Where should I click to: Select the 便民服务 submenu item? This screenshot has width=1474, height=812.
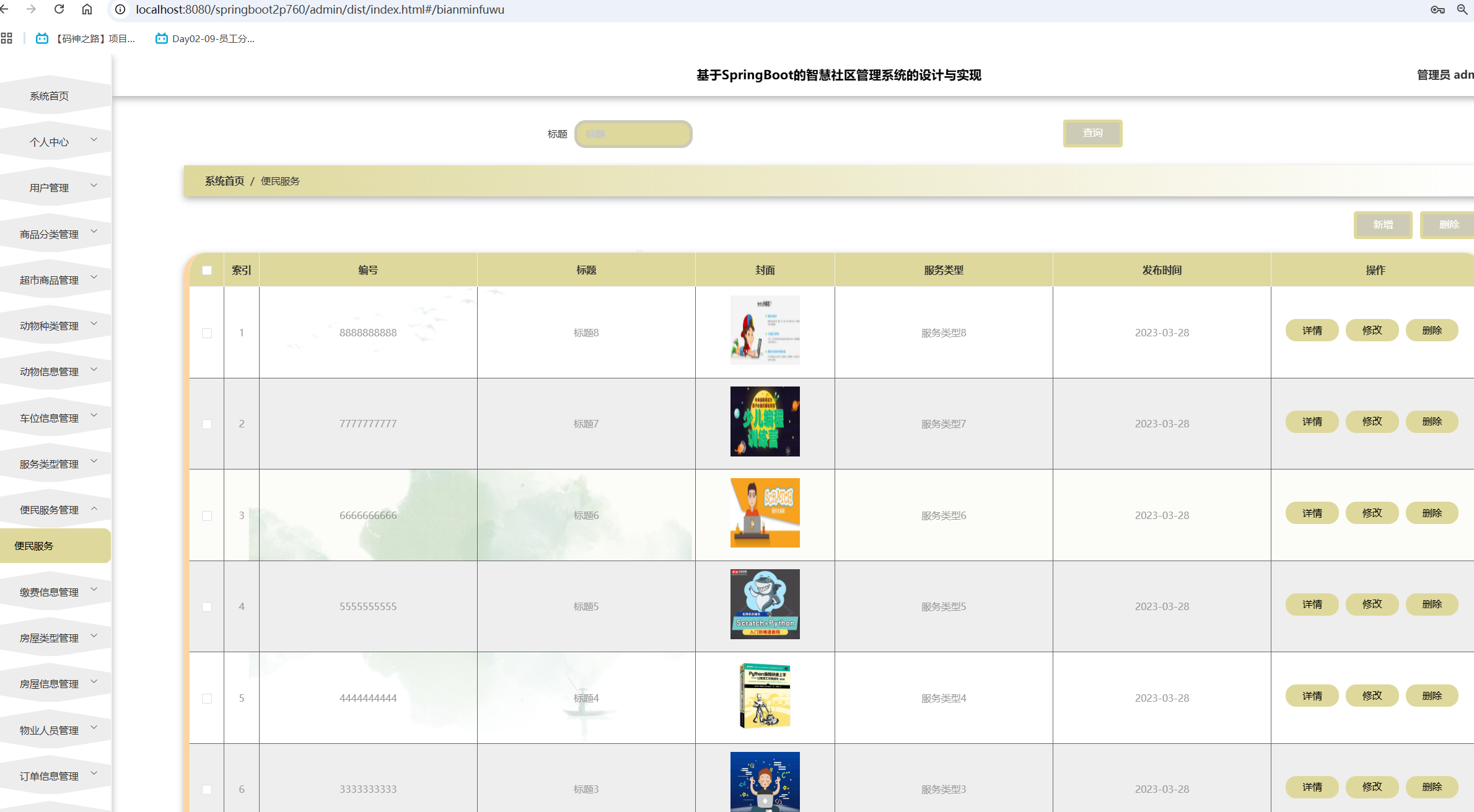(x=35, y=546)
